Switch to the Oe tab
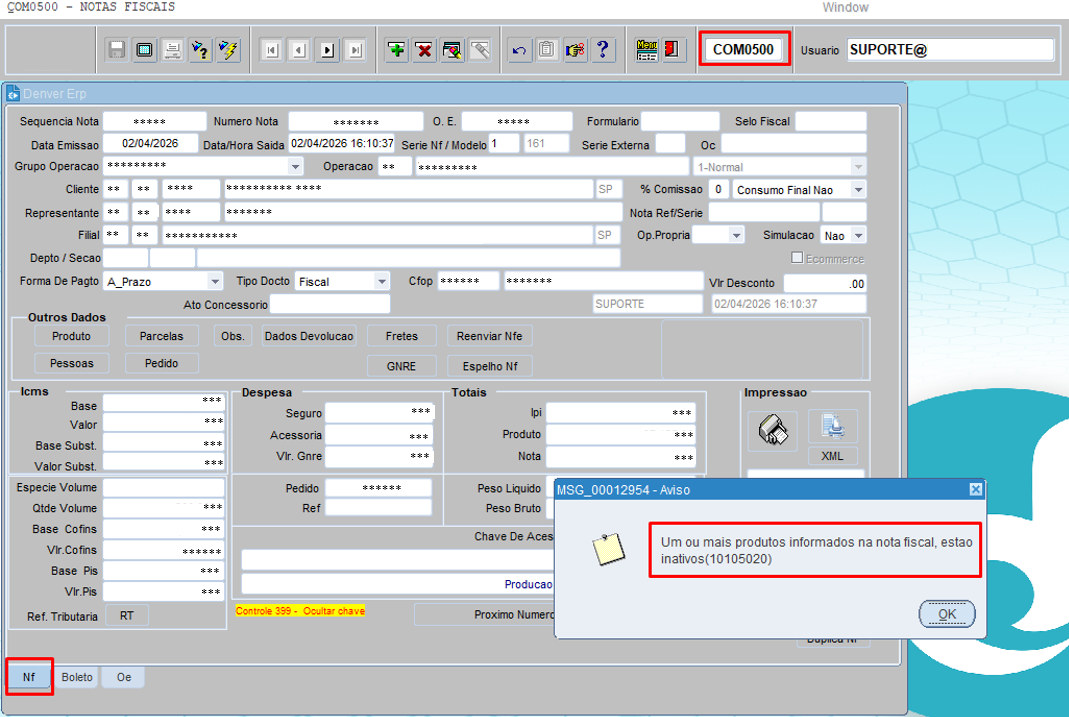Viewport: 1069px width, 717px height. (124, 677)
